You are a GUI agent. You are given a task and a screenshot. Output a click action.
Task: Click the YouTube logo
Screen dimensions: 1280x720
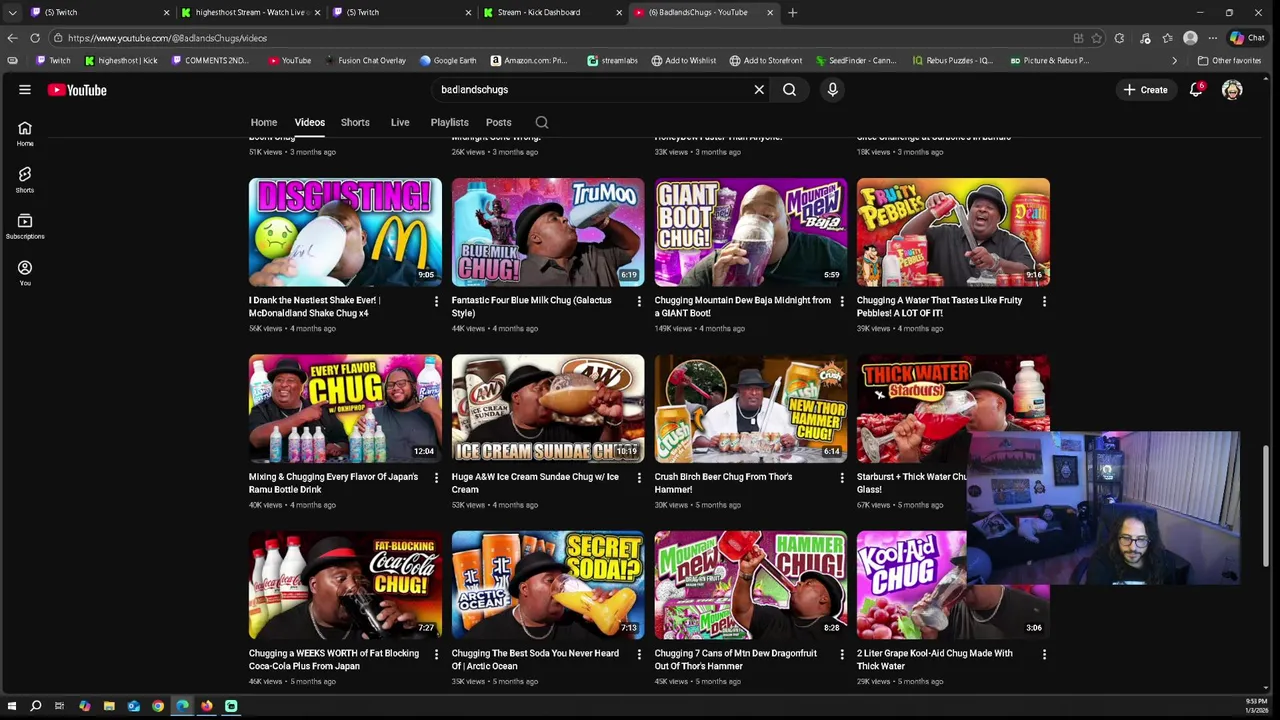[x=77, y=90]
